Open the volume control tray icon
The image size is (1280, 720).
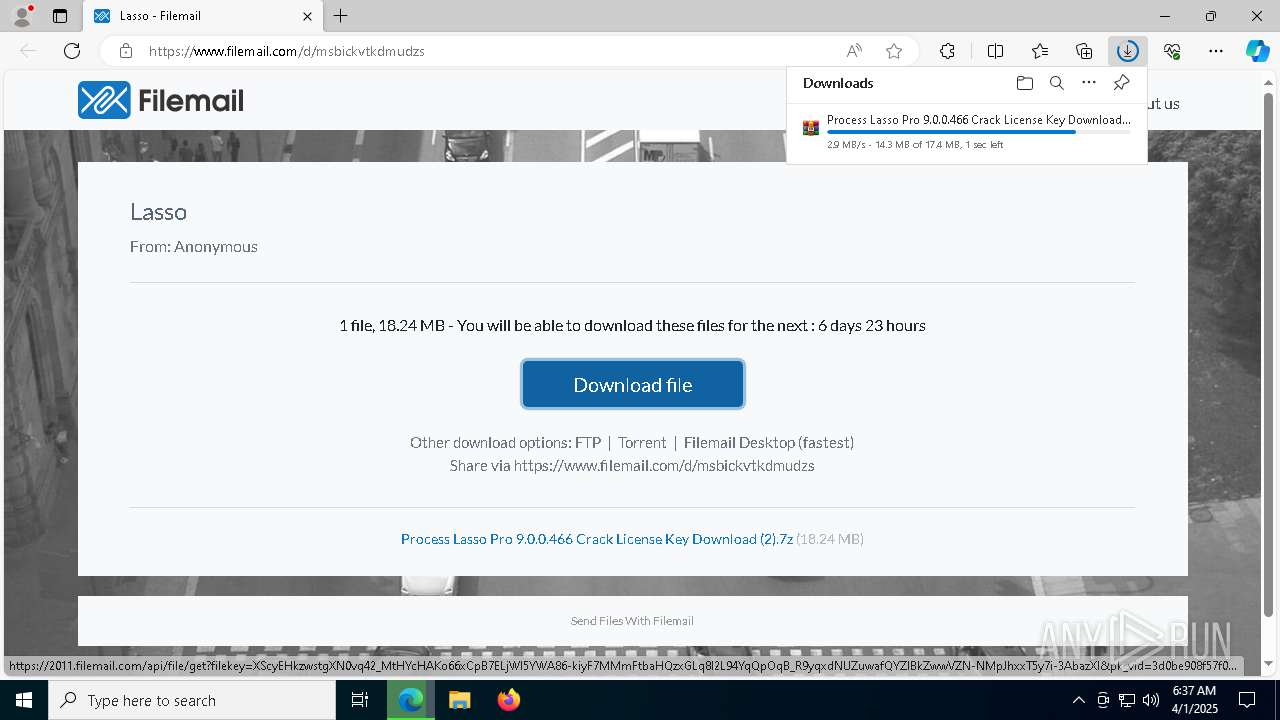point(1151,700)
